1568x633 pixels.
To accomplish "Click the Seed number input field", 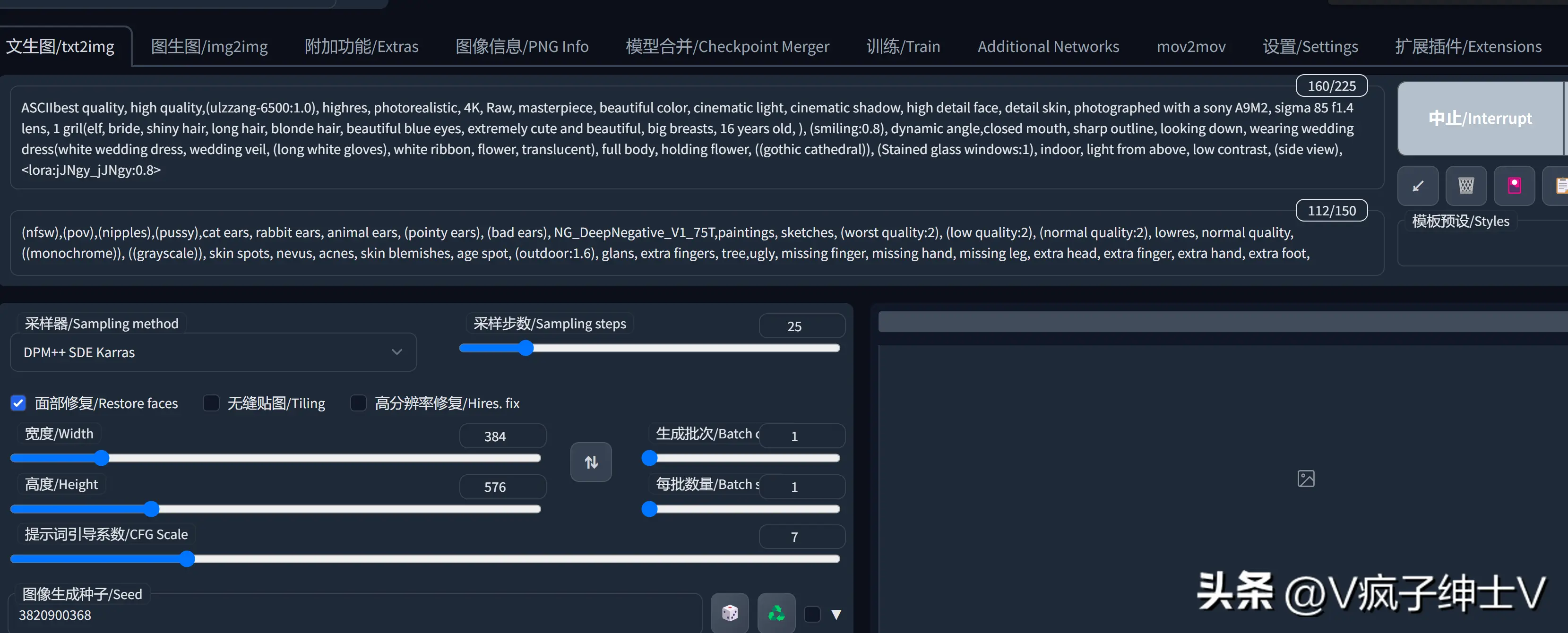I will click(x=353, y=615).
